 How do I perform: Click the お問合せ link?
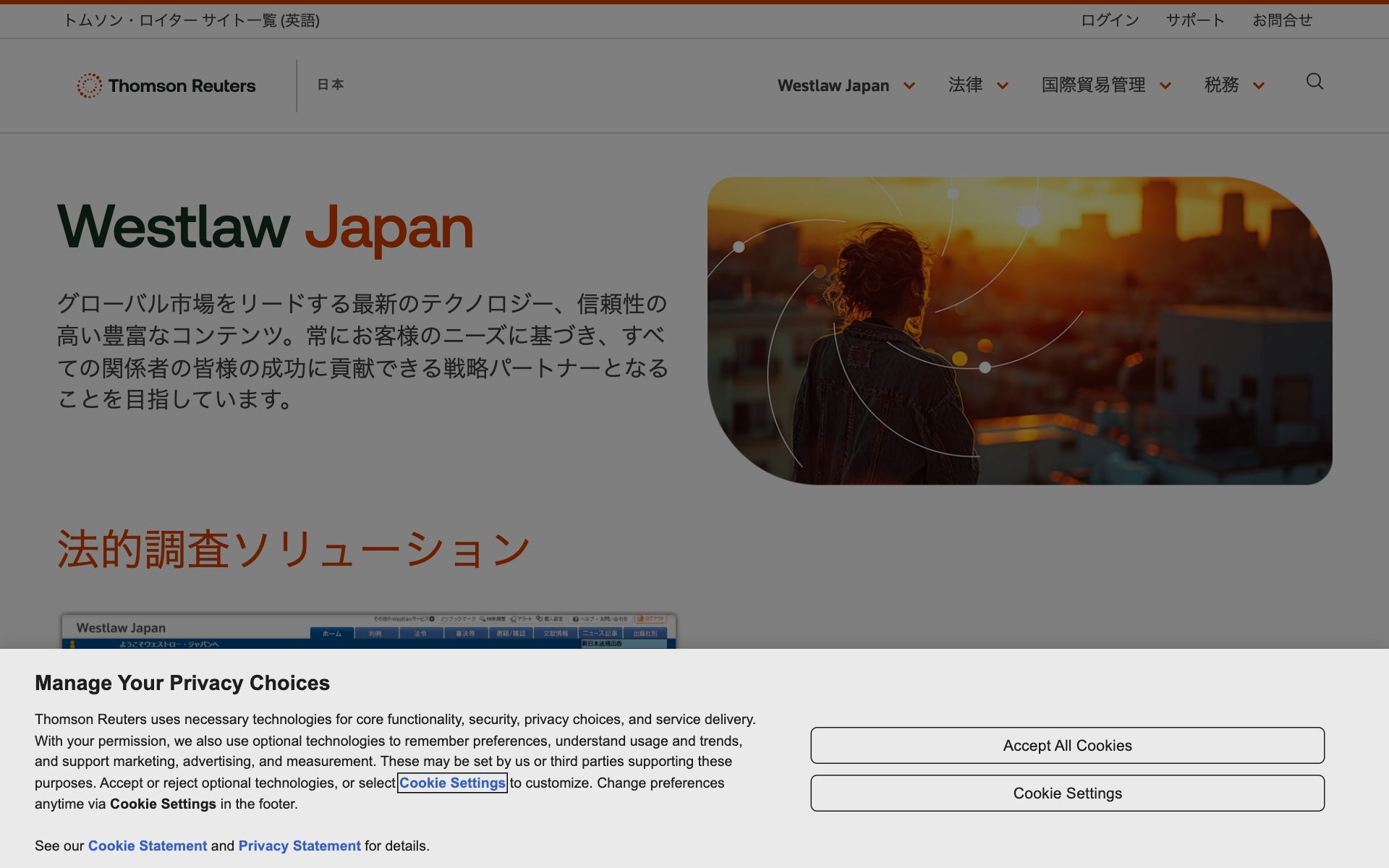pyautogui.click(x=1282, y=20)
